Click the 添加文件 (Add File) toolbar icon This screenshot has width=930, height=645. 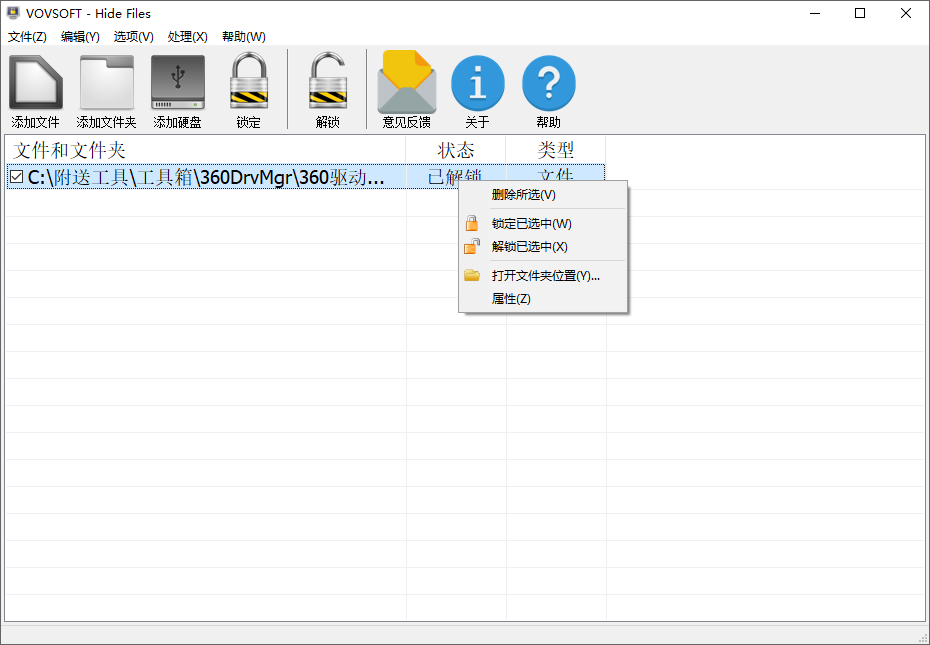(x=35, y=83)
